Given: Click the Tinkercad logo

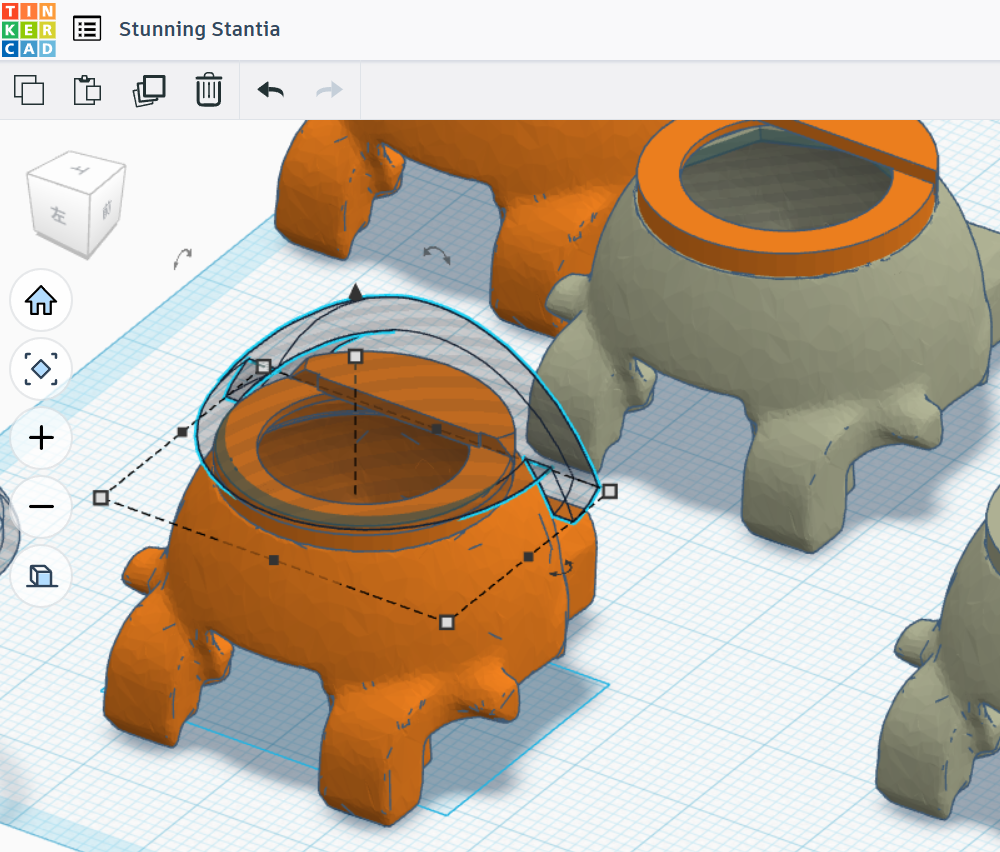Looking at the screenshot, I should [29, 29].
